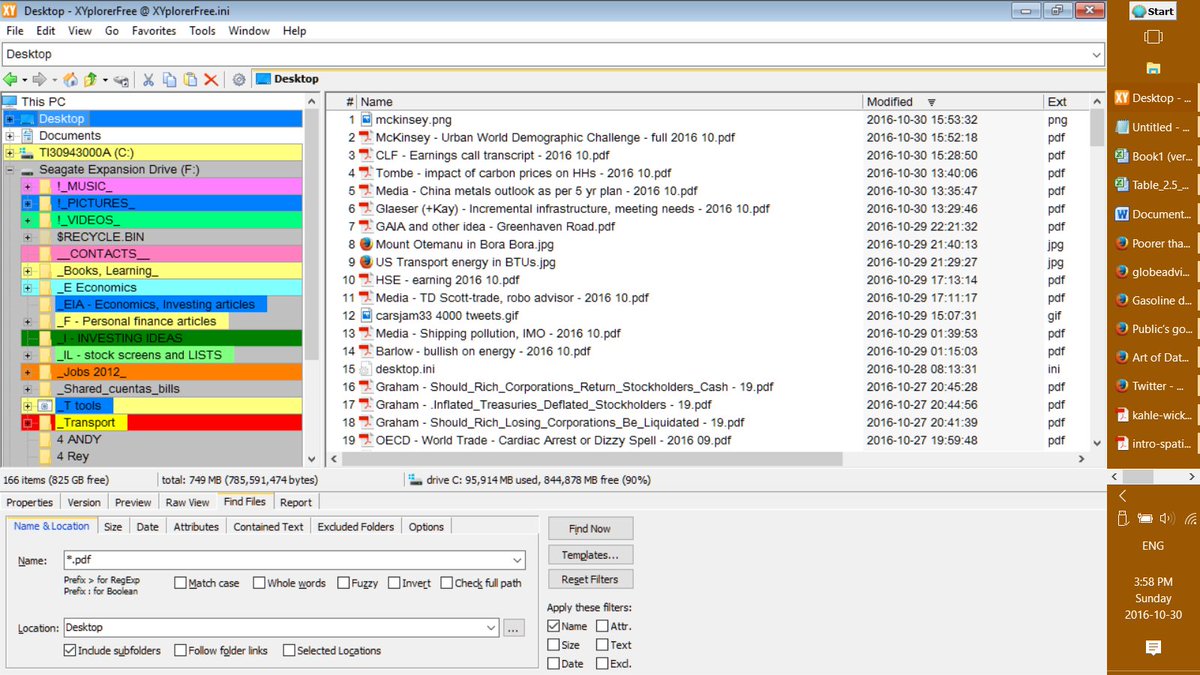The width and height of the screenshot is (1200, 675).
Task: Switch to the Preview tab
Action: [133, 502]
